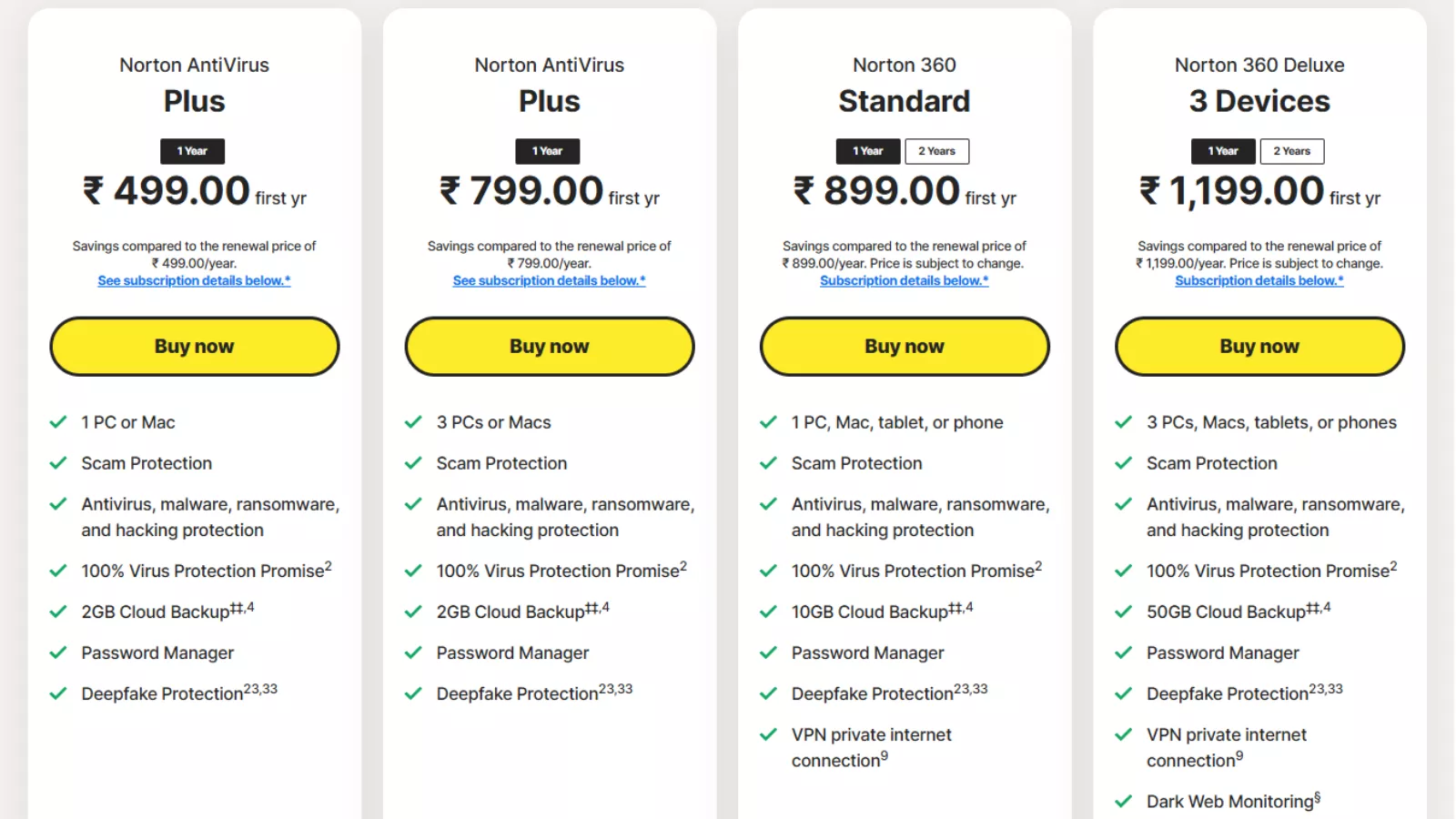Click Buy now for Norton 360 Deluxe
1456x819 pixels.
(x=1259, y=346)
